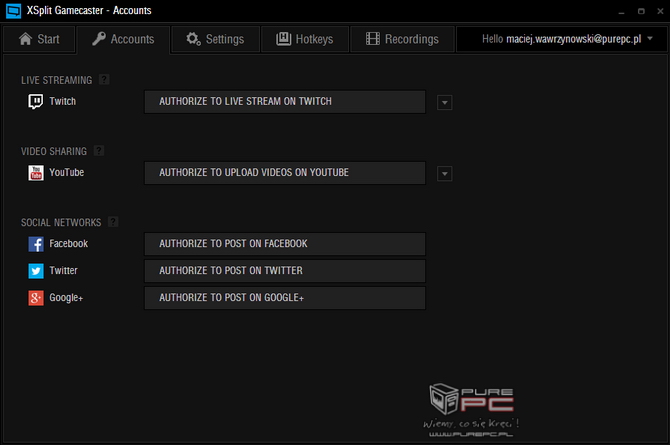
Task: Click the Facebook logo icon
Action: click(36, 244)
